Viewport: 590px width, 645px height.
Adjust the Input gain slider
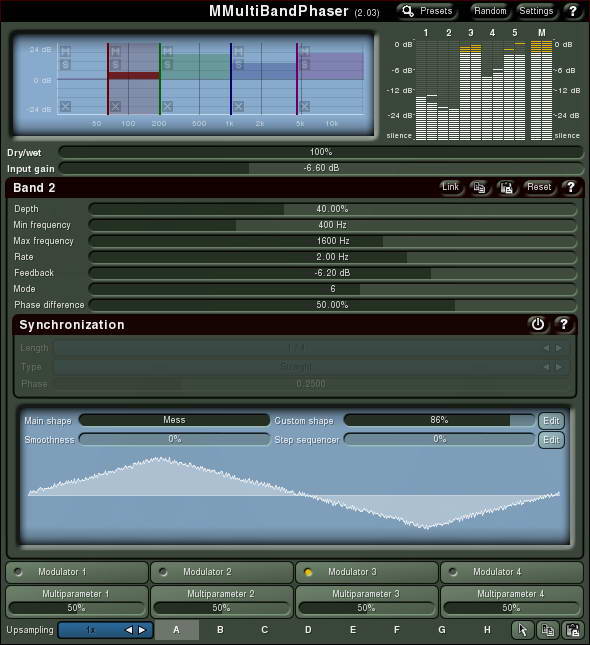coord(321,168)
